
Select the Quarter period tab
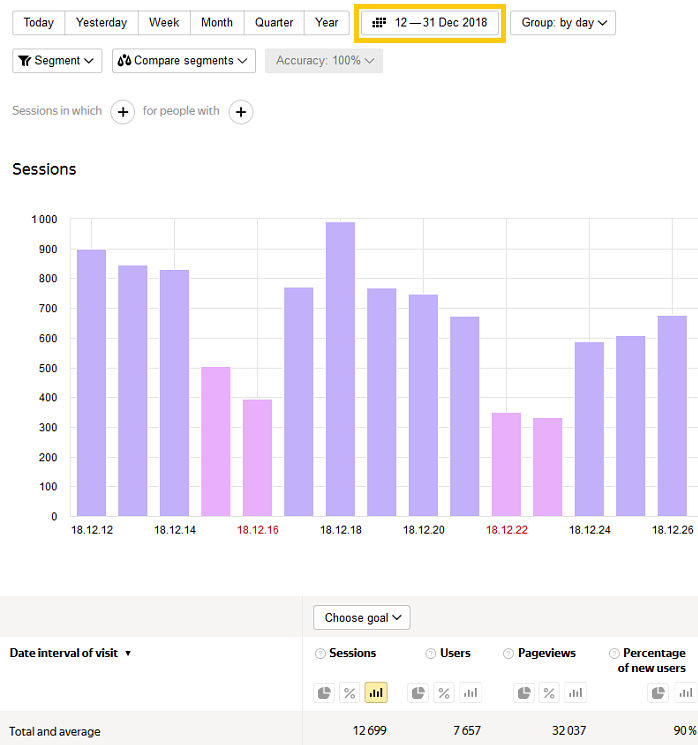tap(273, 23)
